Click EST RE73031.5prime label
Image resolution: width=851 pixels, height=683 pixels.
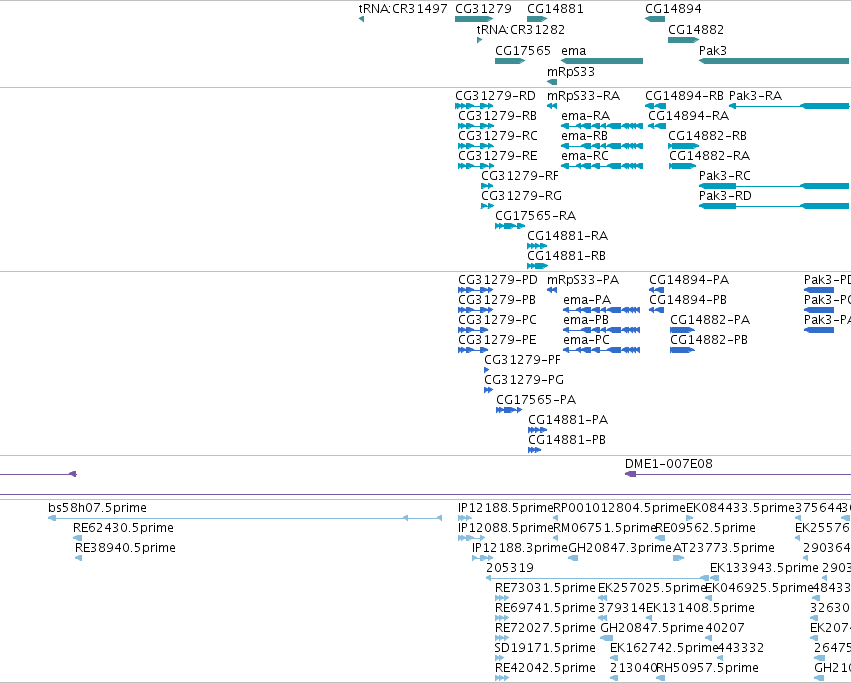[x=545, y=587]
